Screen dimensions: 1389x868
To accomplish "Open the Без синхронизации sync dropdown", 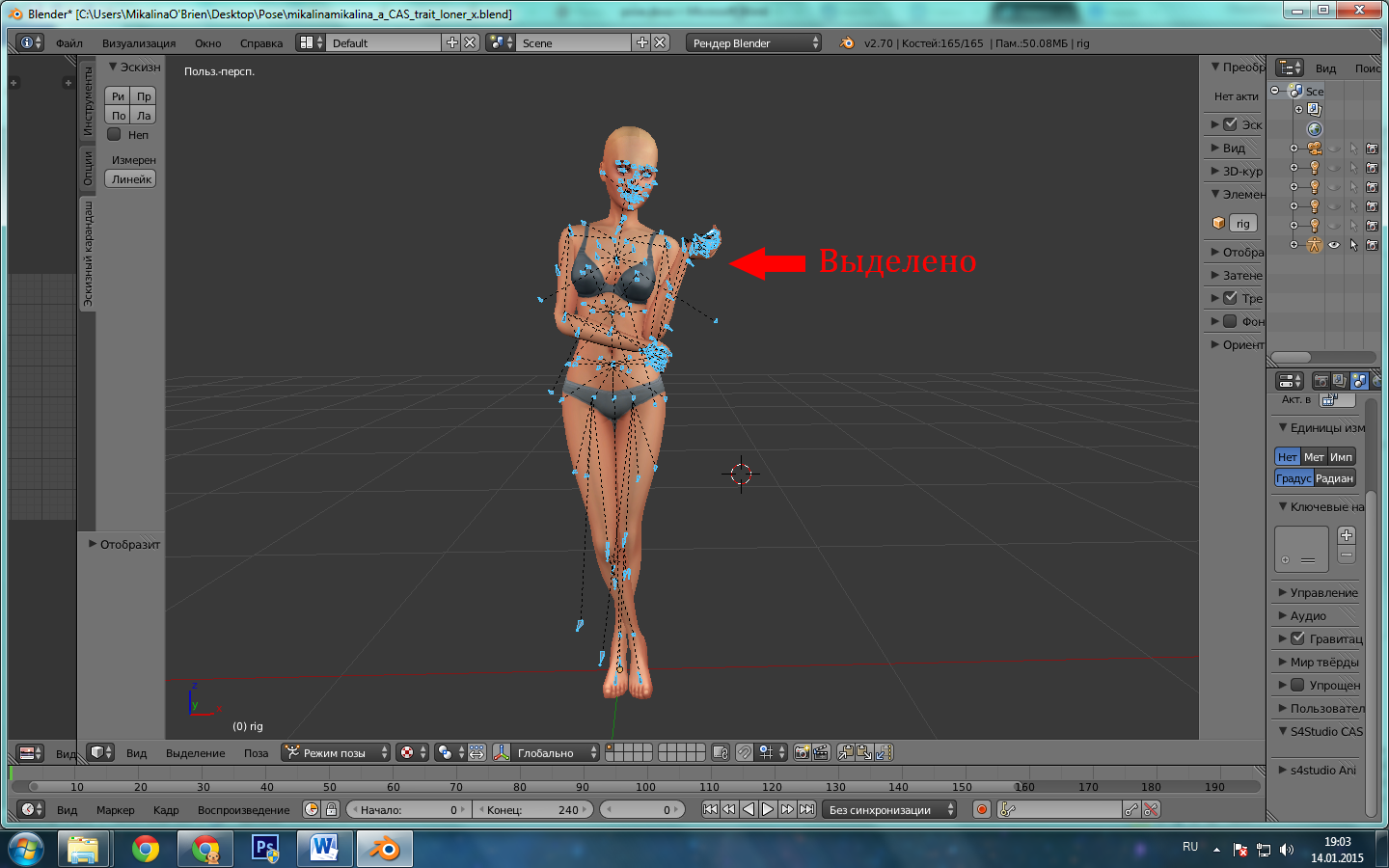I will coord(890,809).
